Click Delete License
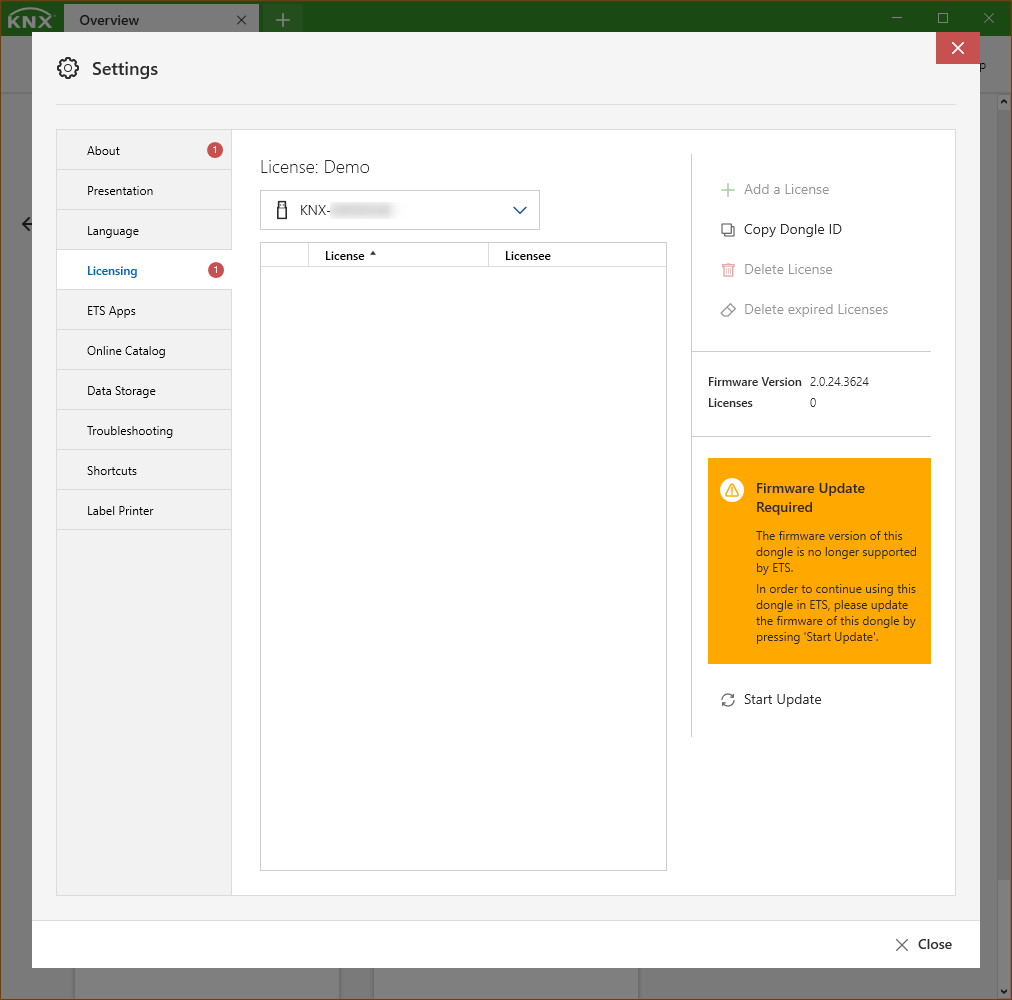This screenshot has width=1012, height=1000. pyautogui.click(x=776, y=270)
